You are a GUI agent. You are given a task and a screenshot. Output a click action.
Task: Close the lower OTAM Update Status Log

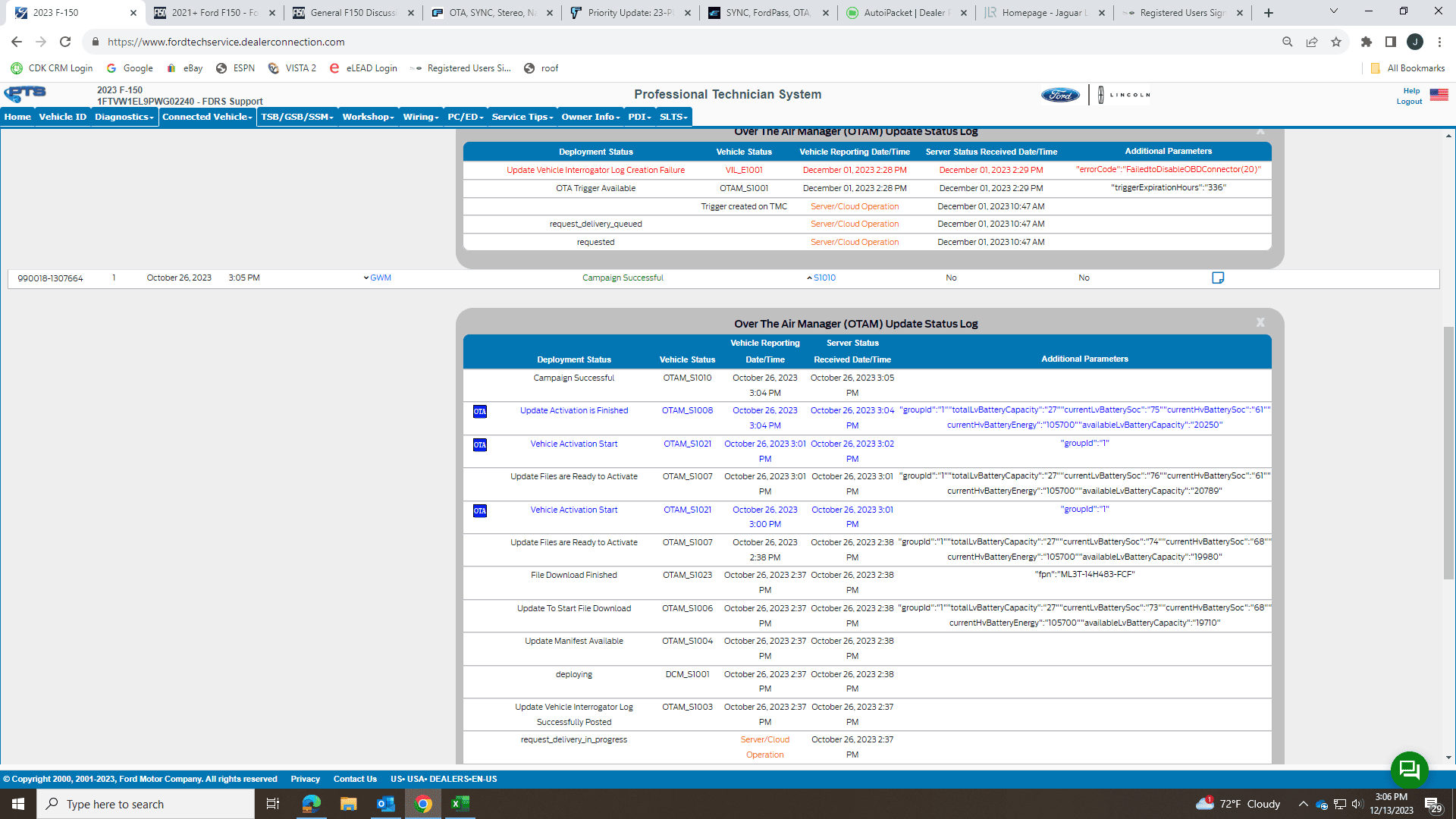pos(1260,322)
